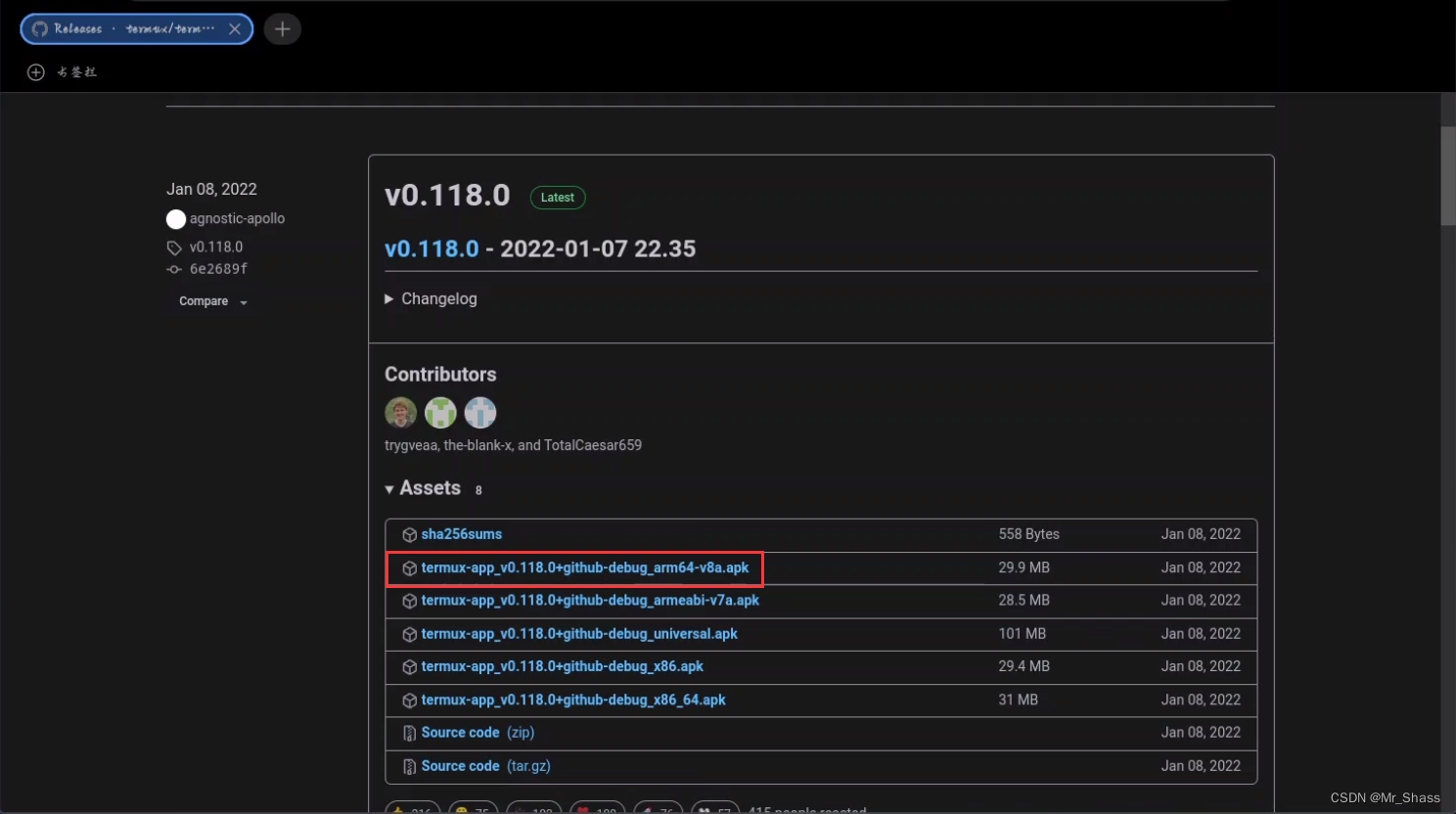Click package icon beside arm64-v8a apk
The width and height of the screenshot is (1456, 814).
410,568
